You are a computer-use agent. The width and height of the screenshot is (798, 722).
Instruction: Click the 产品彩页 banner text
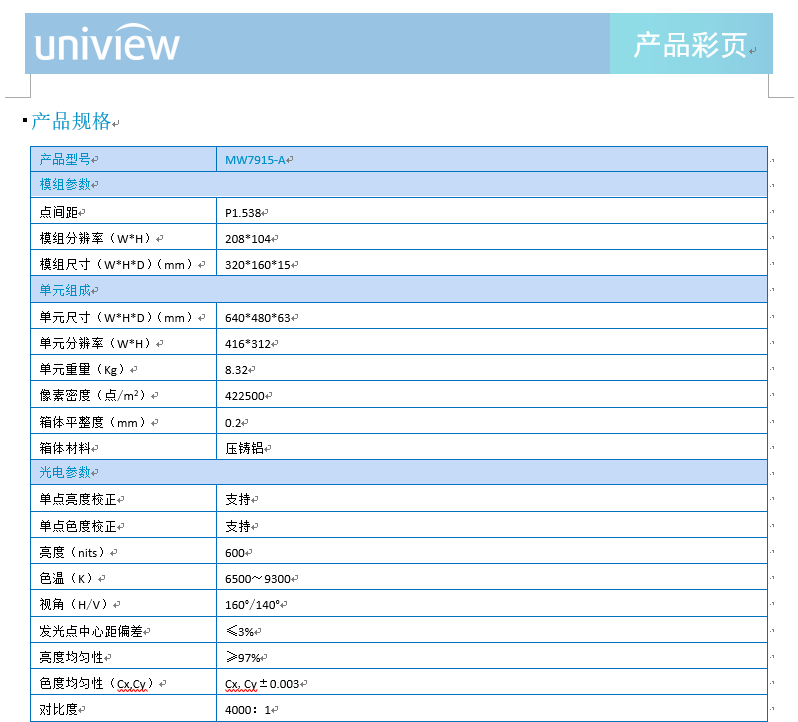tap(690, 45)
